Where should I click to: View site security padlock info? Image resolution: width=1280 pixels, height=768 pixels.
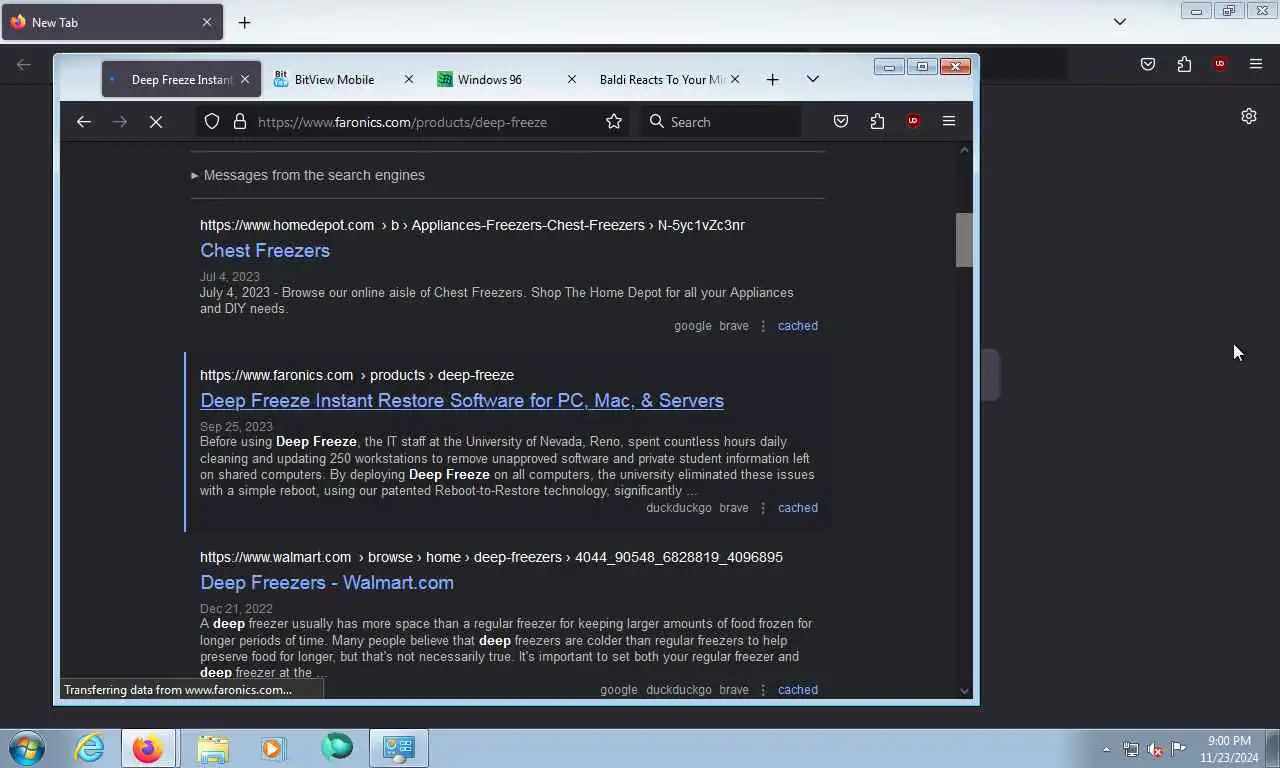click(240, 122)
